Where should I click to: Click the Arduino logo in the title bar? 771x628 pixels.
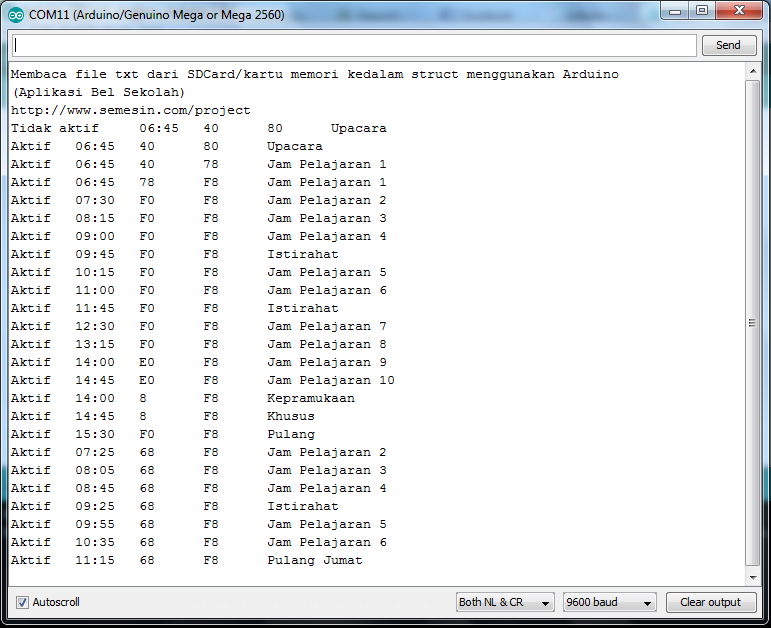16,15
